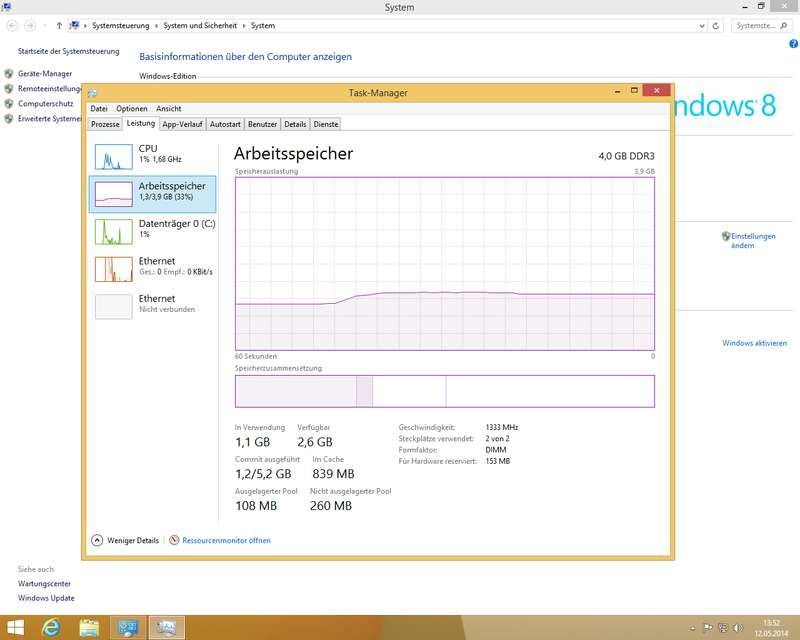This screenshot has width=800, height=640.
Task: Open the Ansicht menu in Task-Manager
Action: pos(168,109)
